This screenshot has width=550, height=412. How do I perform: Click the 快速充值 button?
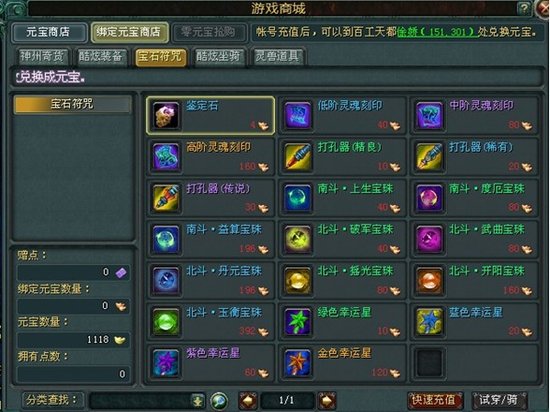435,400
